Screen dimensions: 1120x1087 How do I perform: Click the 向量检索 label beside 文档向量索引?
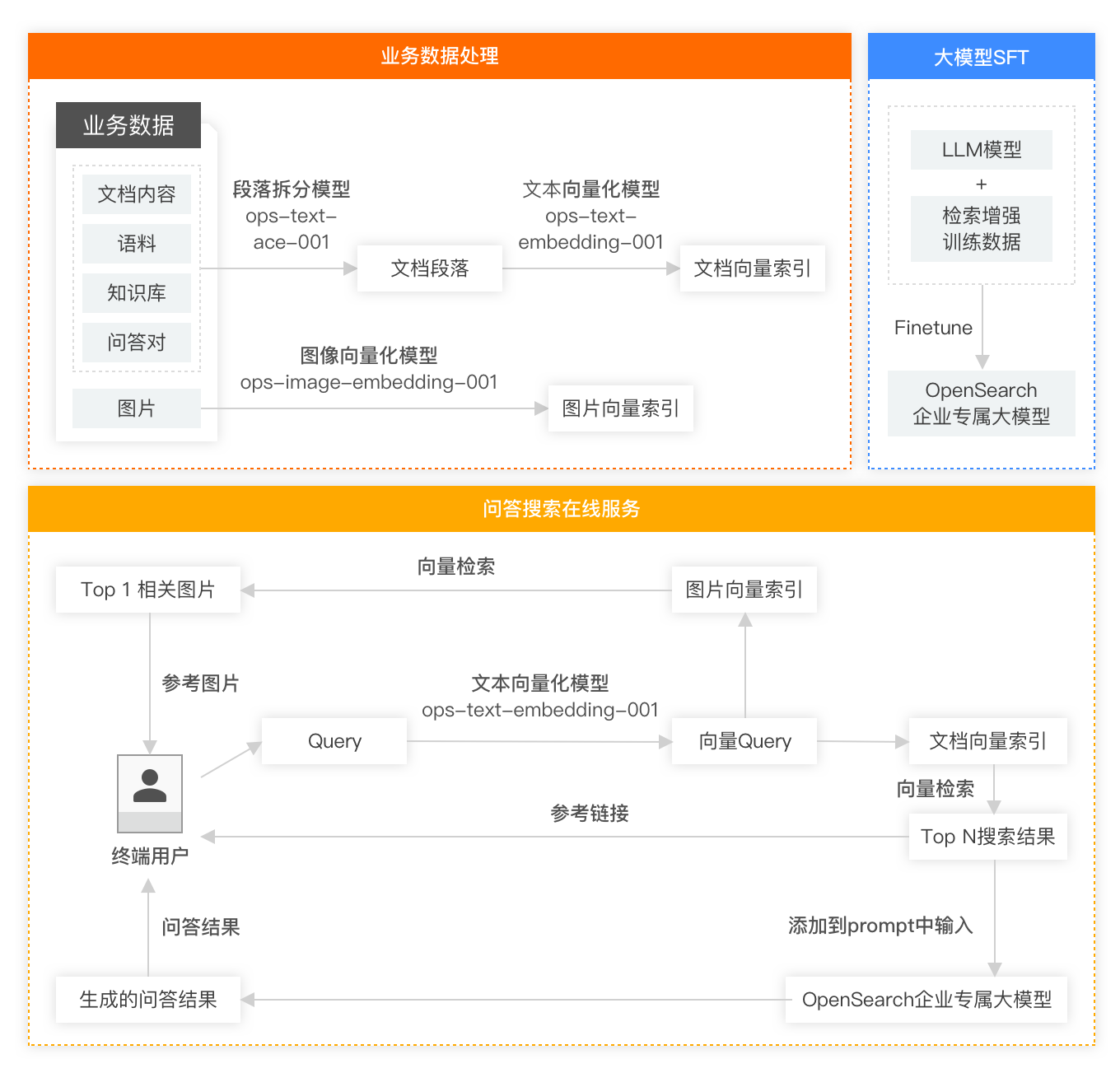pos(936,789)
